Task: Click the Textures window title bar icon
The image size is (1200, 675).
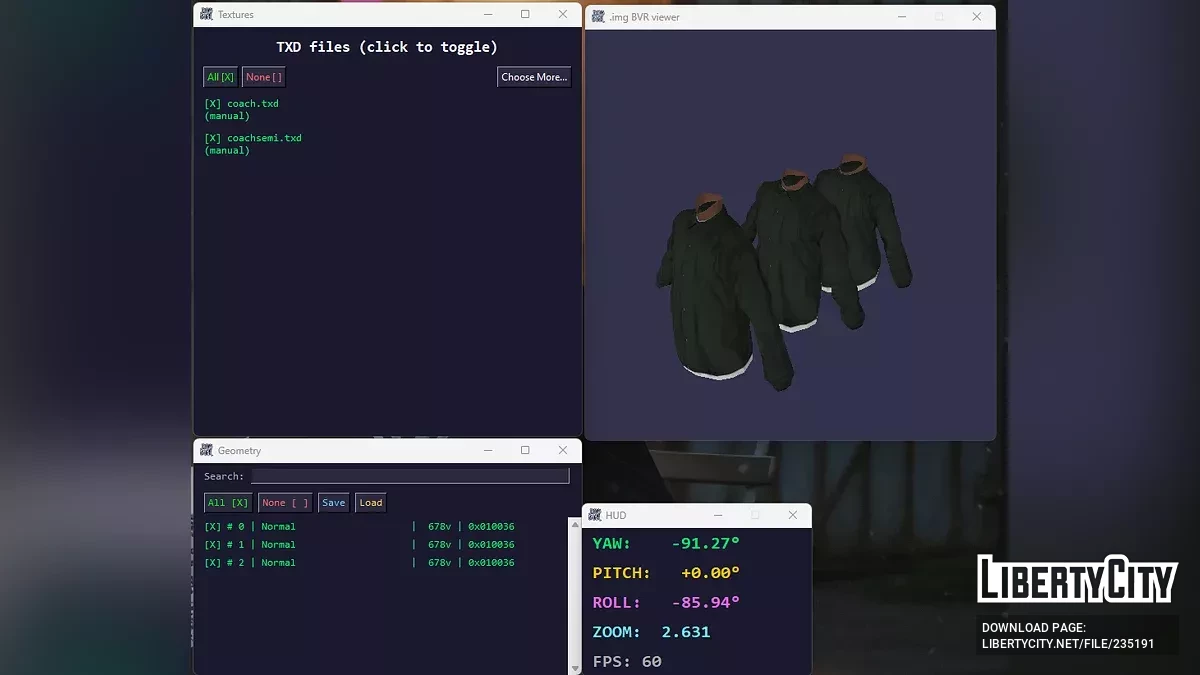Action: click(206, 15)
